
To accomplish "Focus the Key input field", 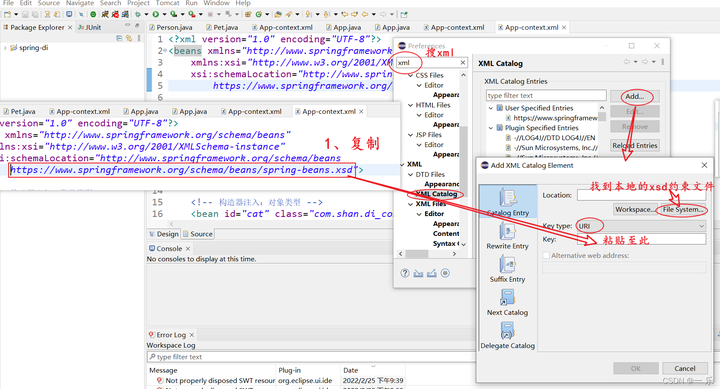I will click(x=641, y=239).
